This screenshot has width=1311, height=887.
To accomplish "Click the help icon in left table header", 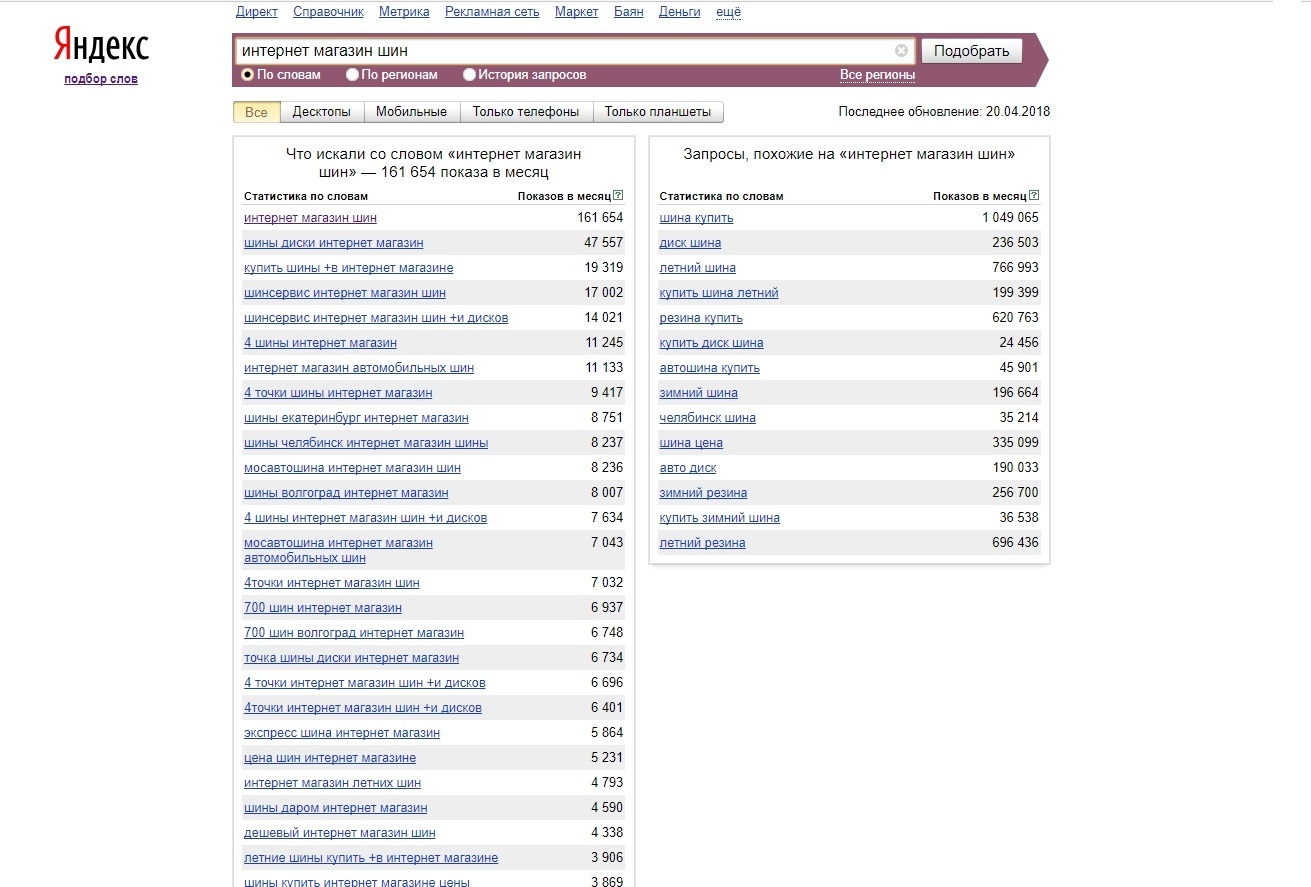I will click(618, 196).
